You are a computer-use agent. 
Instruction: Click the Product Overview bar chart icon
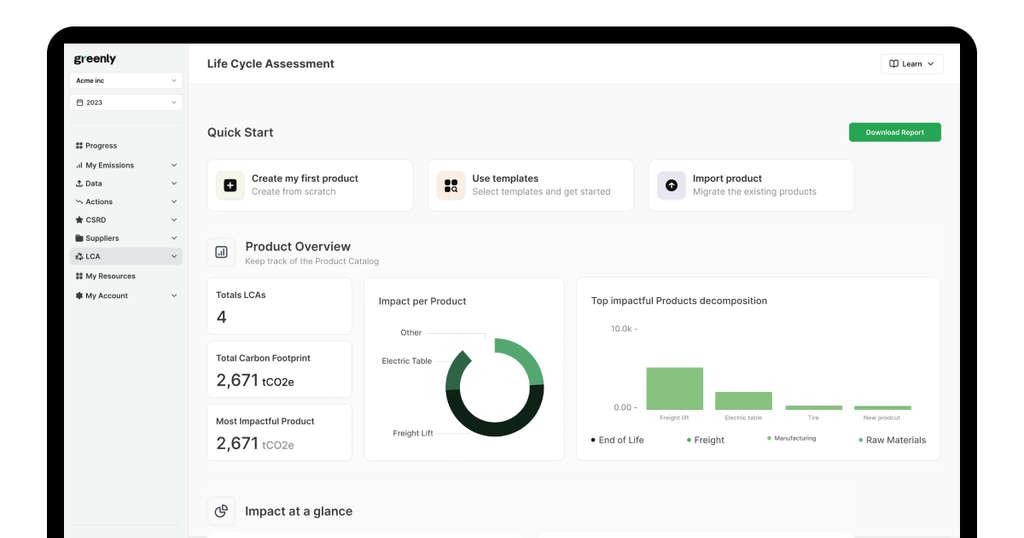click(x=222, y=252)
